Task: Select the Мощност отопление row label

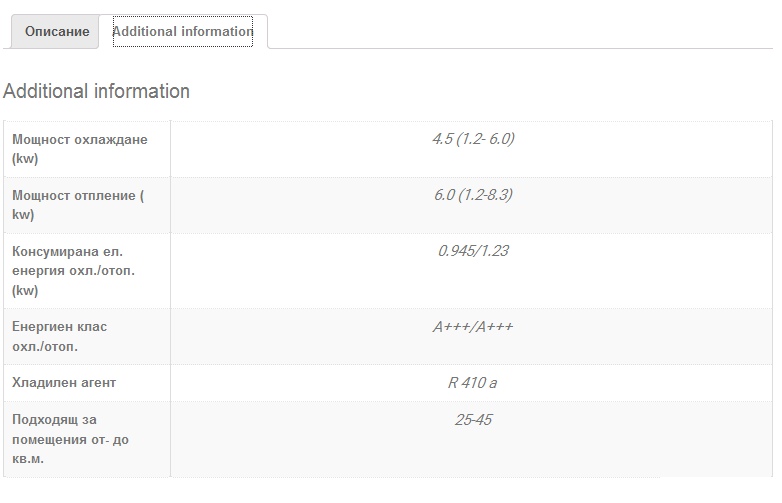Action: click(x=78, y=196)
